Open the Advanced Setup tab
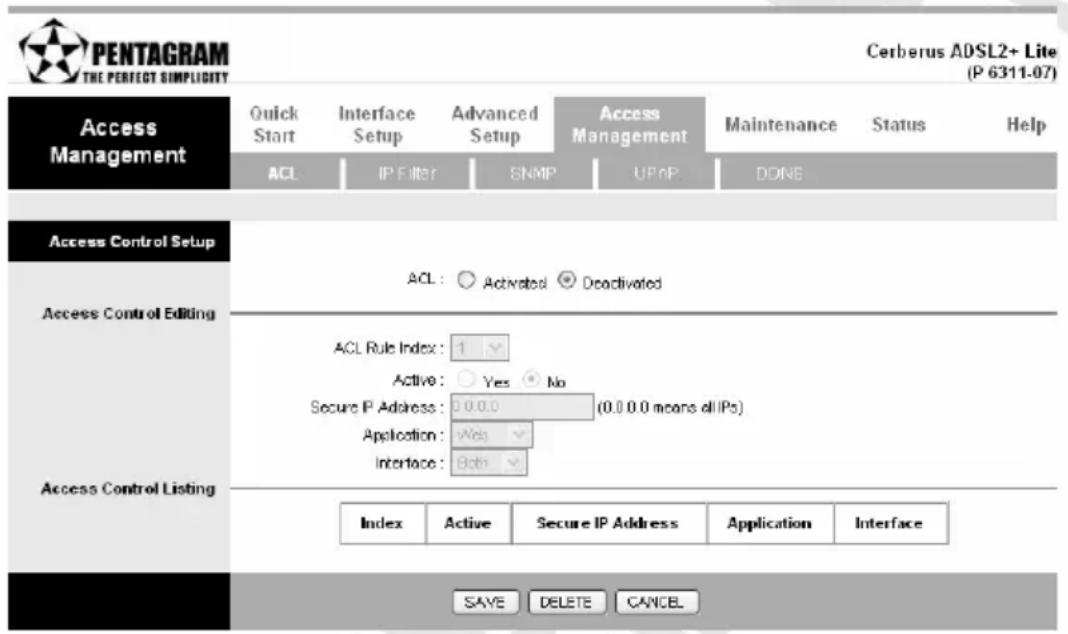Screen dimensions: 1068x634 (494, 125)
